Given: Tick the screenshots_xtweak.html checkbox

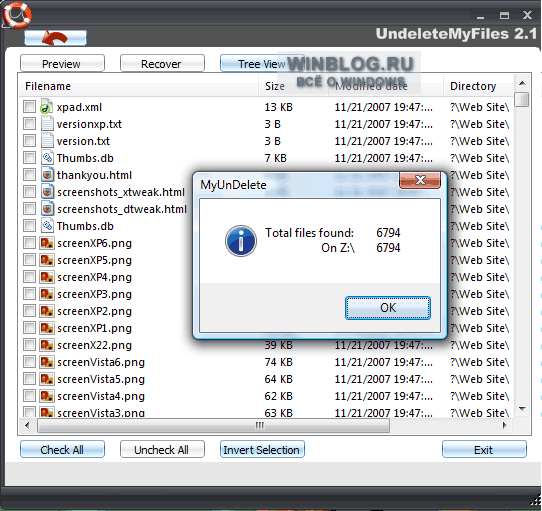Looking at the screenshot, I should [x=29, y=191].
